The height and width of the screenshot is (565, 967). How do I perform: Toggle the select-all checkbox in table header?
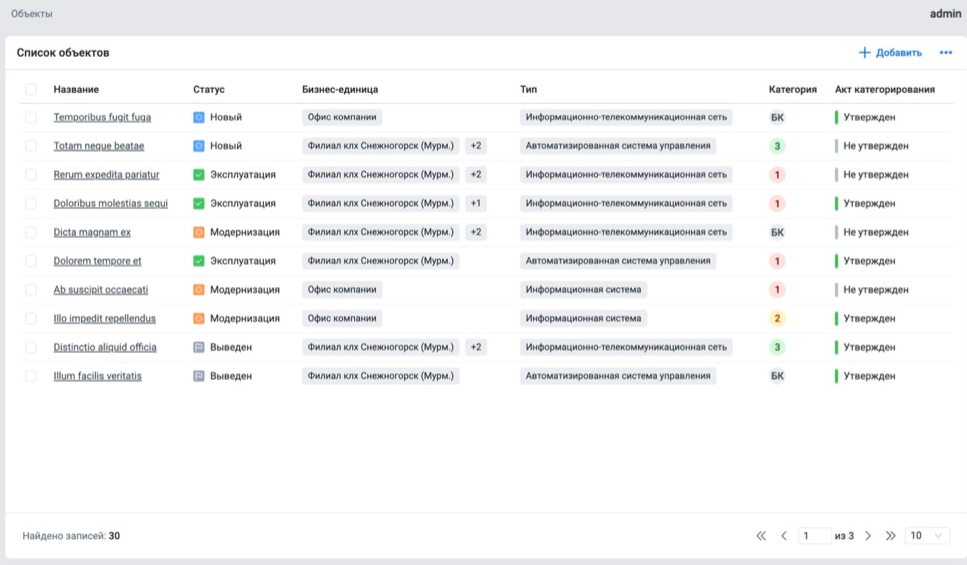point(31,89)
